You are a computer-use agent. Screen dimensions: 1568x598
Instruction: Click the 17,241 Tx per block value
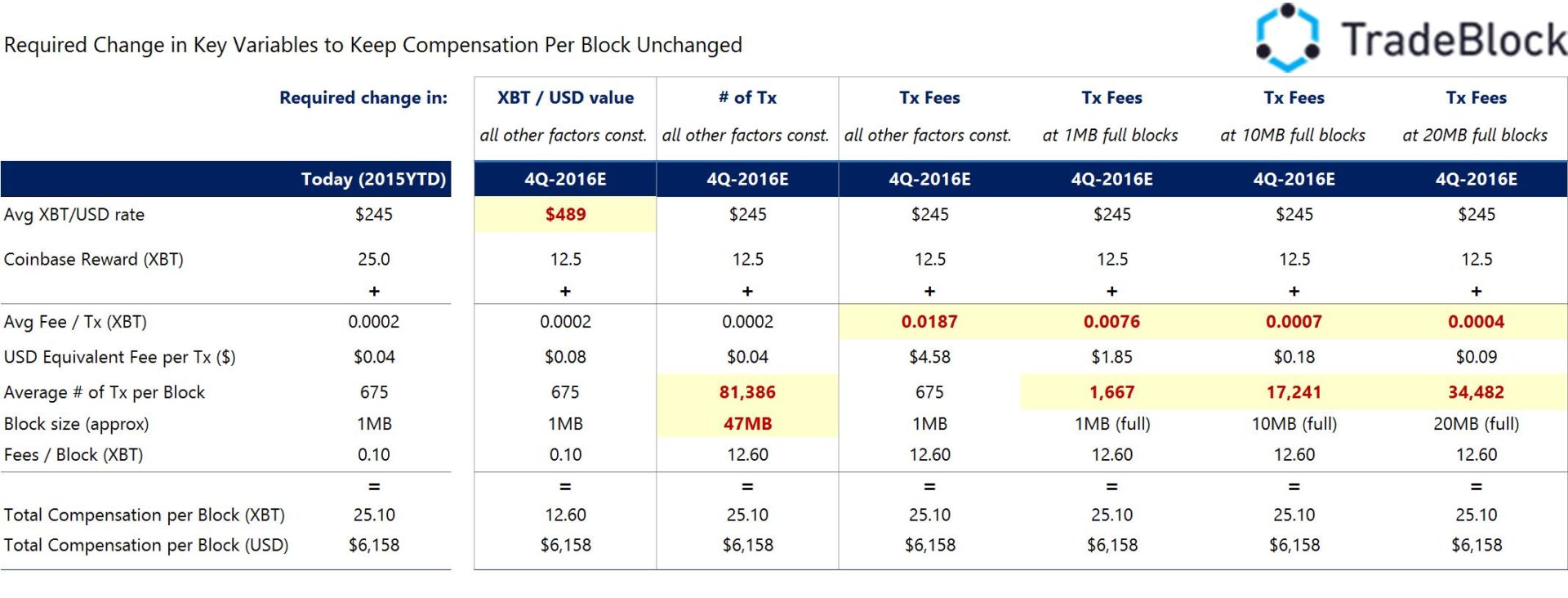tap(1294, 392)
